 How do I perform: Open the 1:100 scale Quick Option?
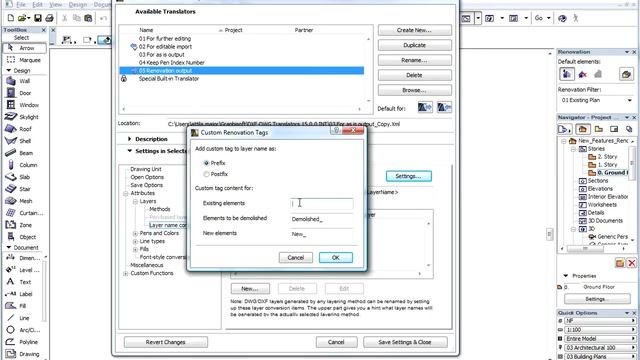[600, 329]
